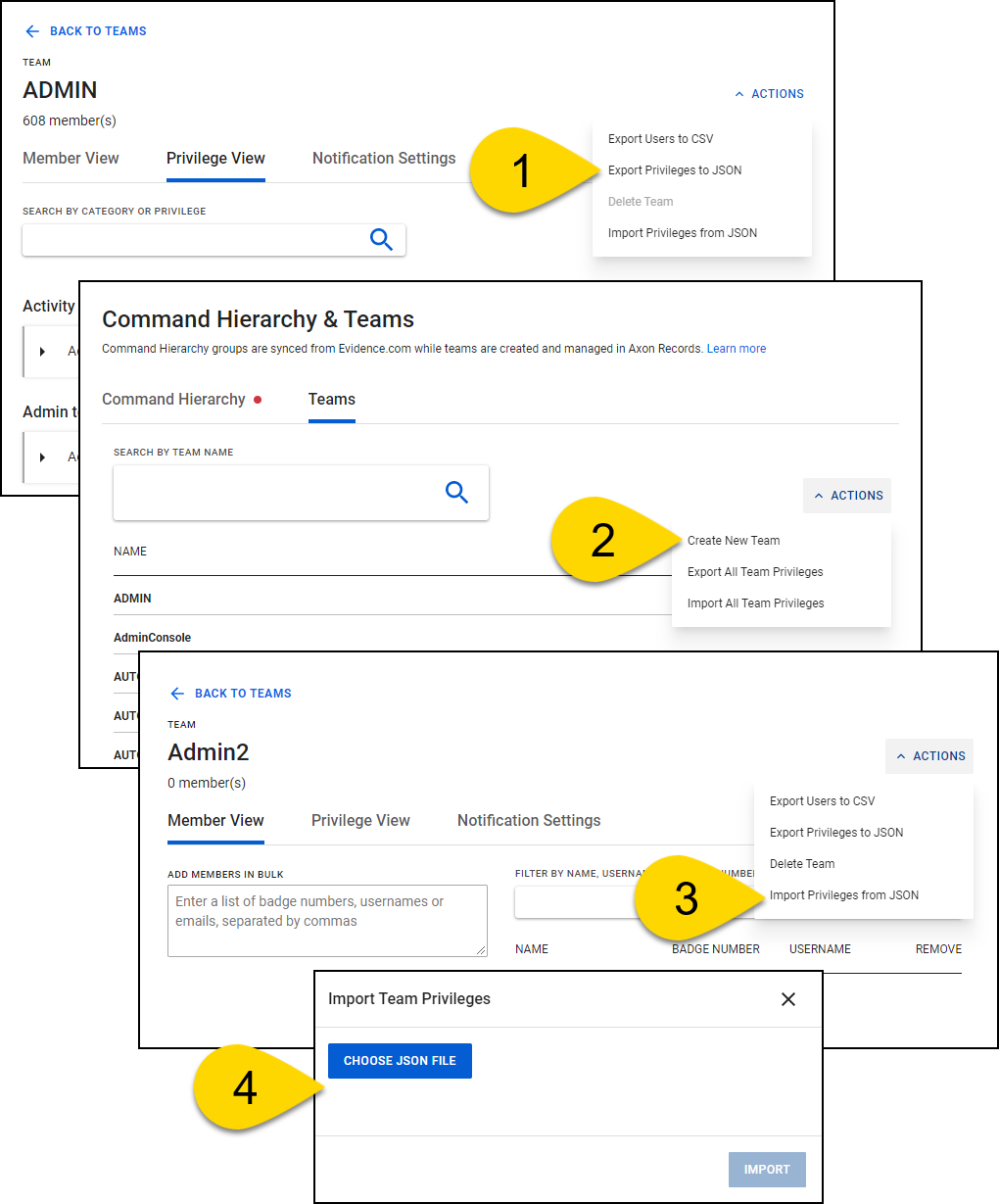Viewport: 999px width, 1204px height.
Task: Collapse the ACTIONS menu on the ADMIN team
Action: [x=770, y=93]
